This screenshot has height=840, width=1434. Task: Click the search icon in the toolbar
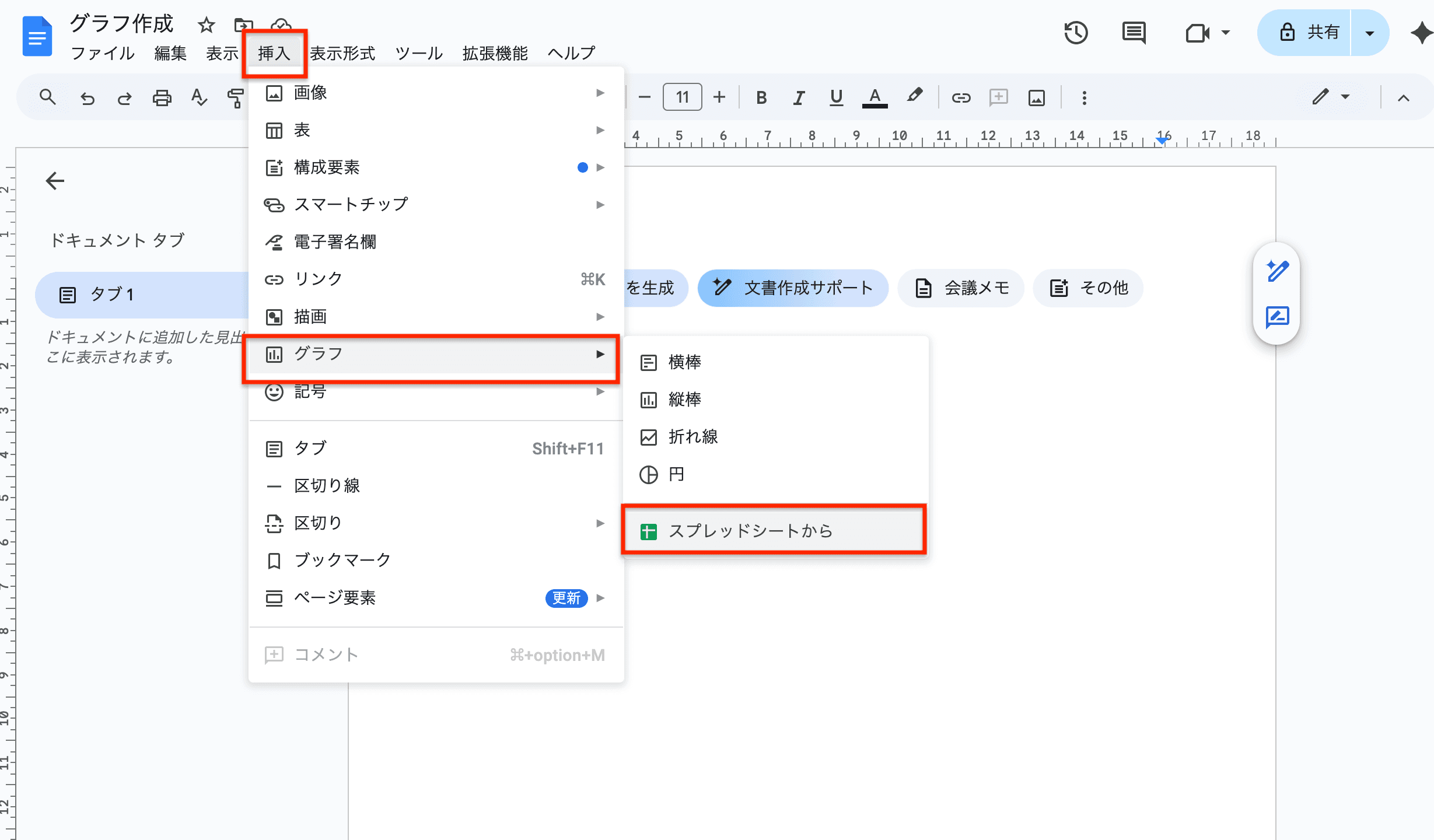point(48,97)
